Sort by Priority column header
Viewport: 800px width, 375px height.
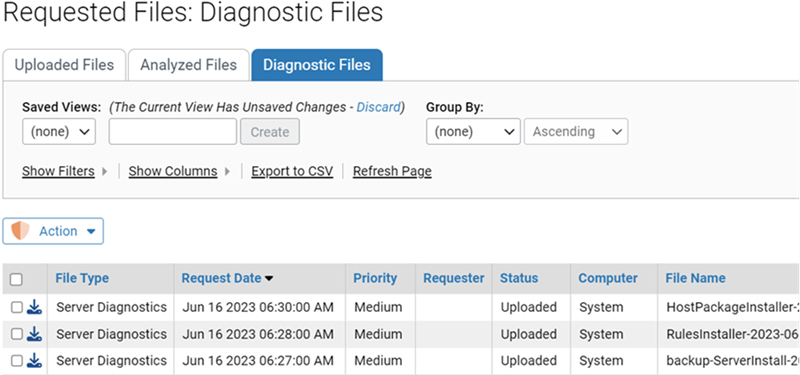[x=375, y=278]
